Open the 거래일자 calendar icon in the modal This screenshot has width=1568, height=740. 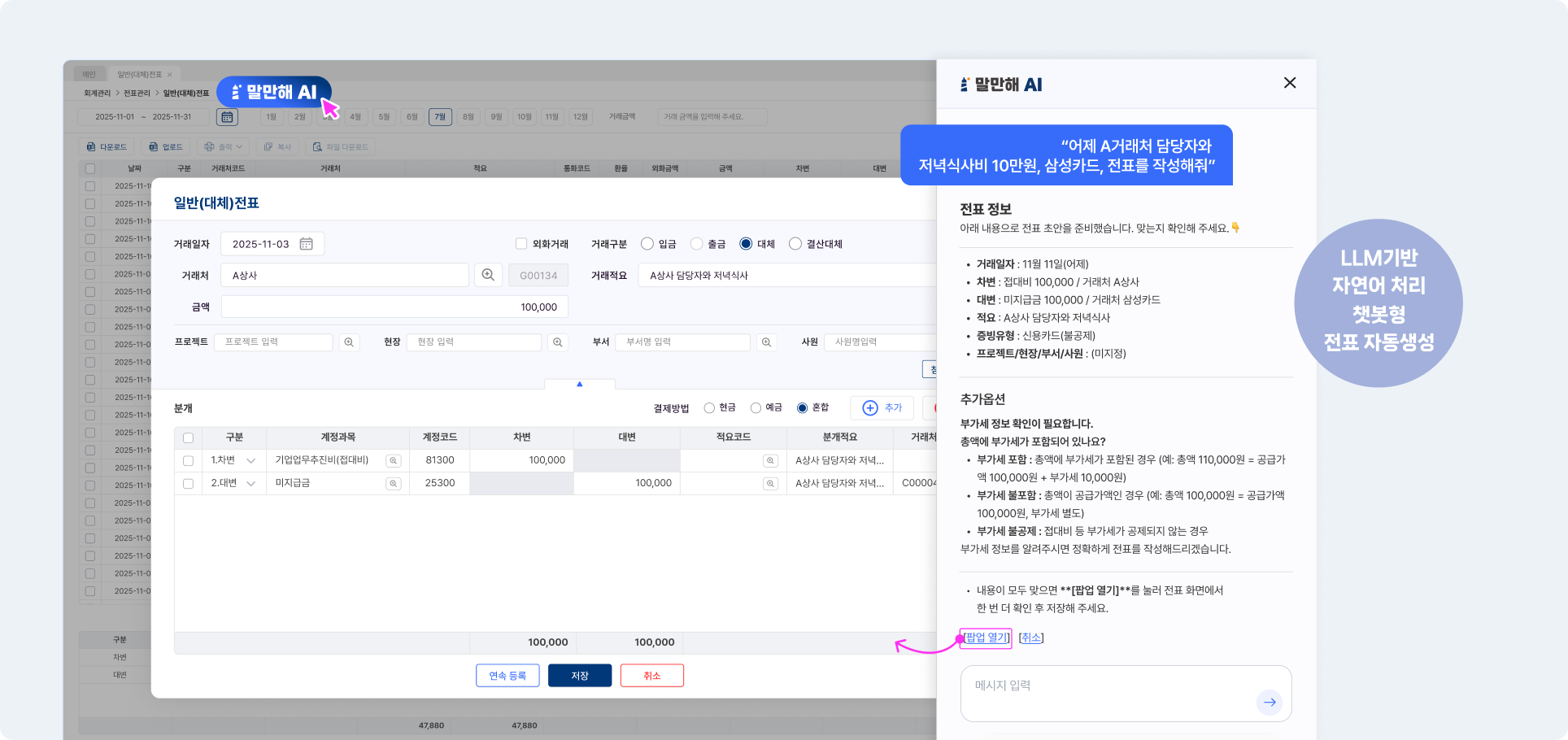[x=307, y=244]
